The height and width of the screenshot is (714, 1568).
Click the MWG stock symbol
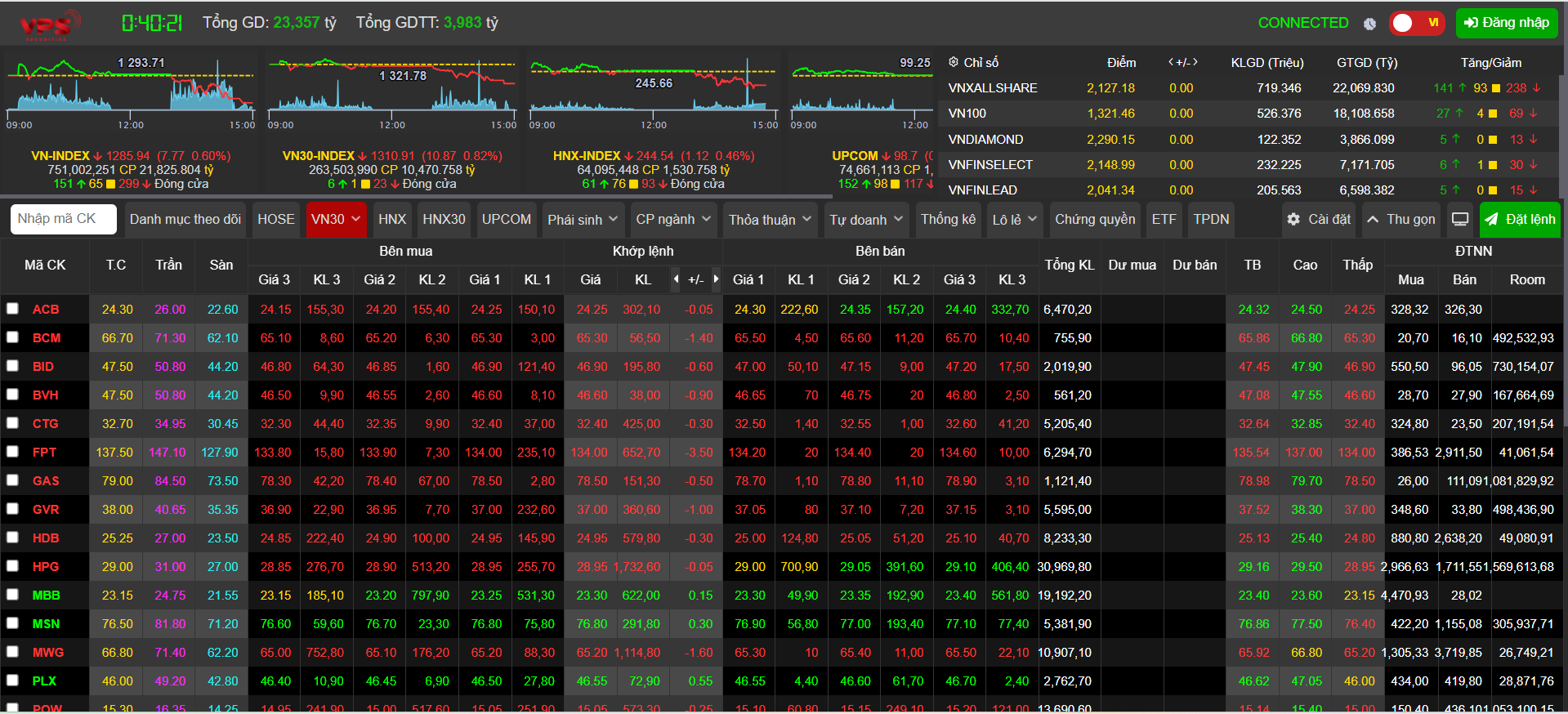(x=48, y=653)
